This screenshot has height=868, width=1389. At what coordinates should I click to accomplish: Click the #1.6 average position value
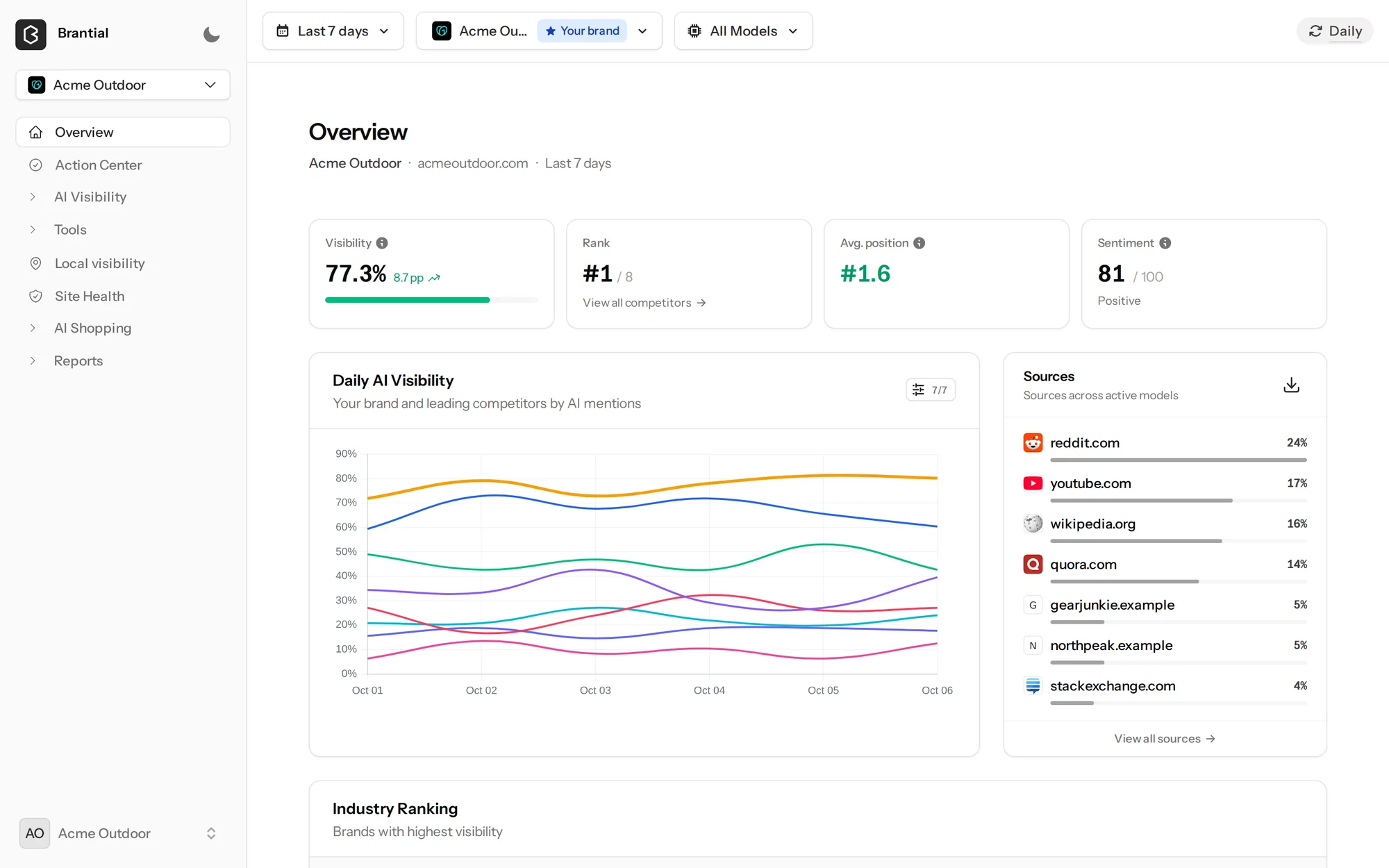(x=865, y=274)
